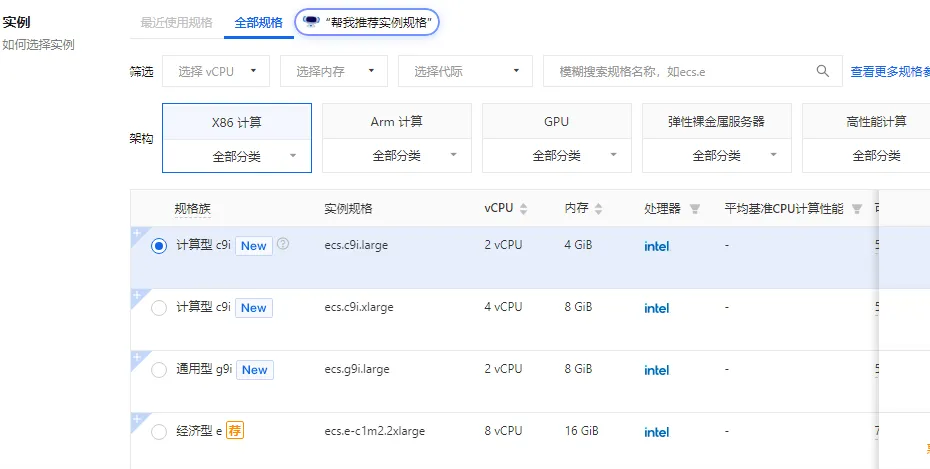Open 查看更多规格 link
The height and width of the screenshot is (469, 930).
tap(890, 72)
